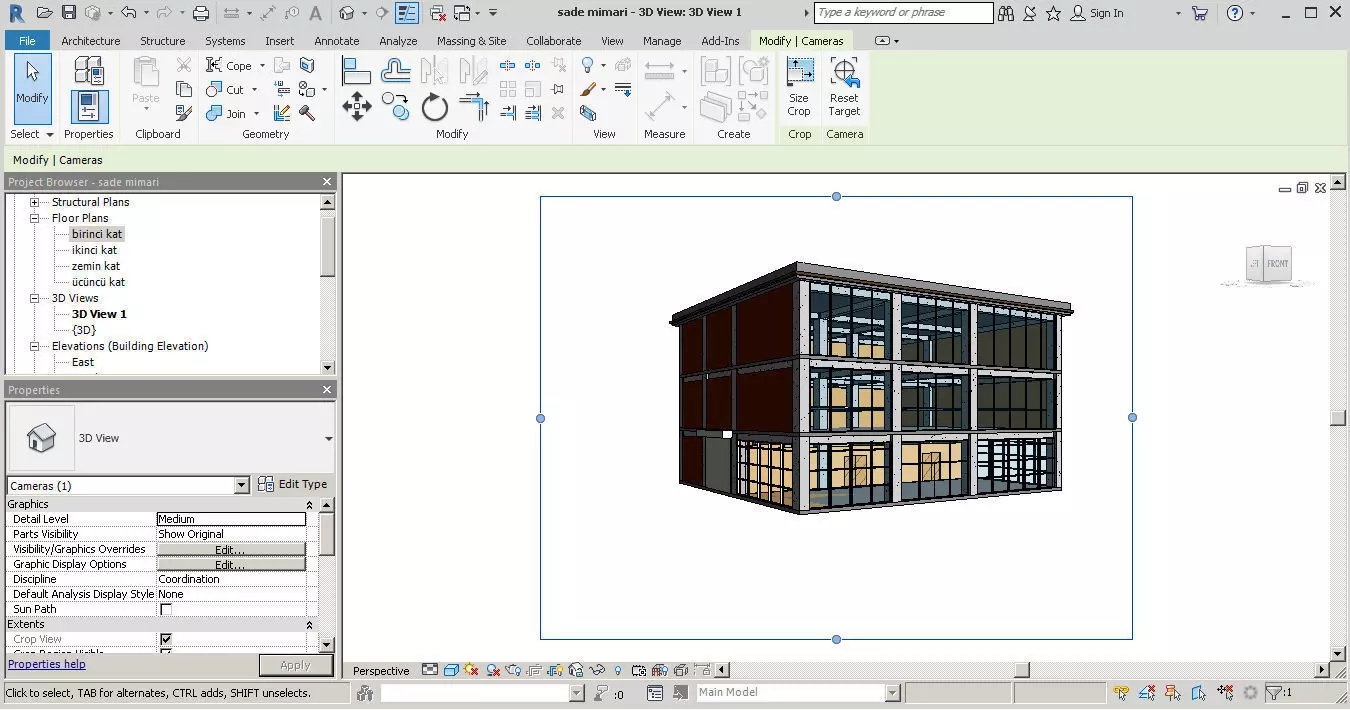This screenshot has width=1350, height=710.
Task: Click the keyword search input field
Action: (x=903, y=13)
